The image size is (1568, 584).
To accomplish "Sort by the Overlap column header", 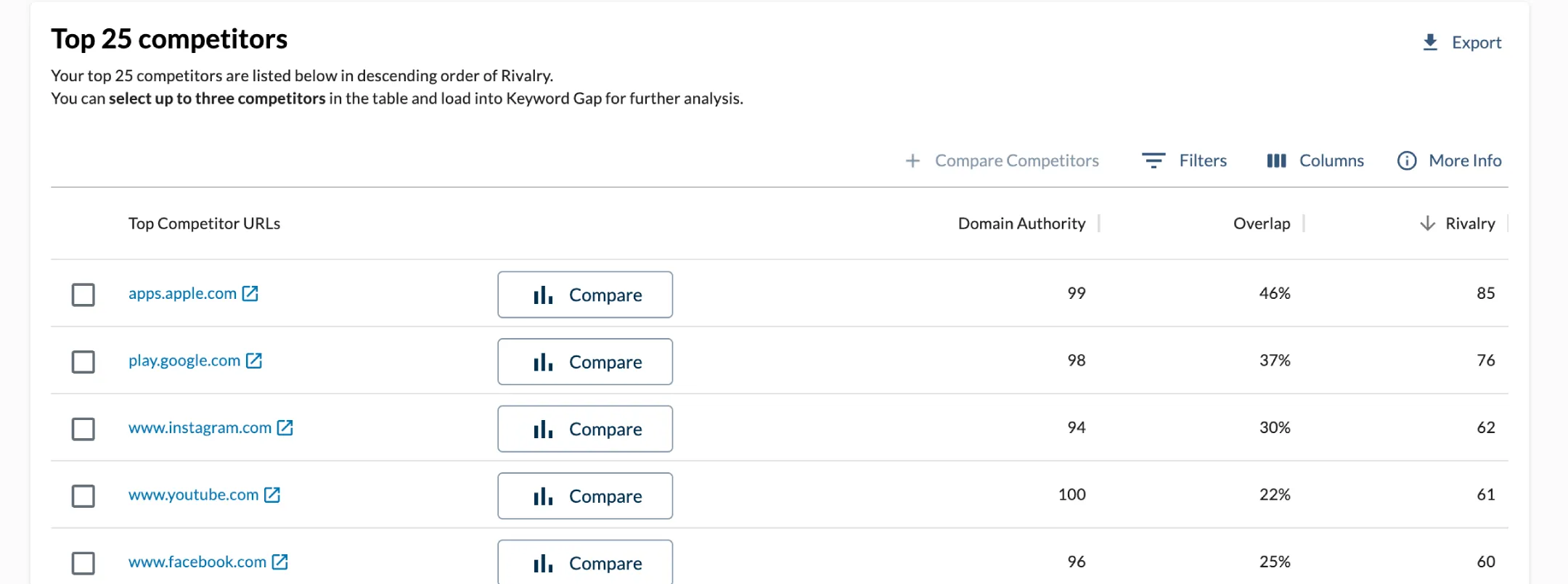I will tap(1262, 223).
